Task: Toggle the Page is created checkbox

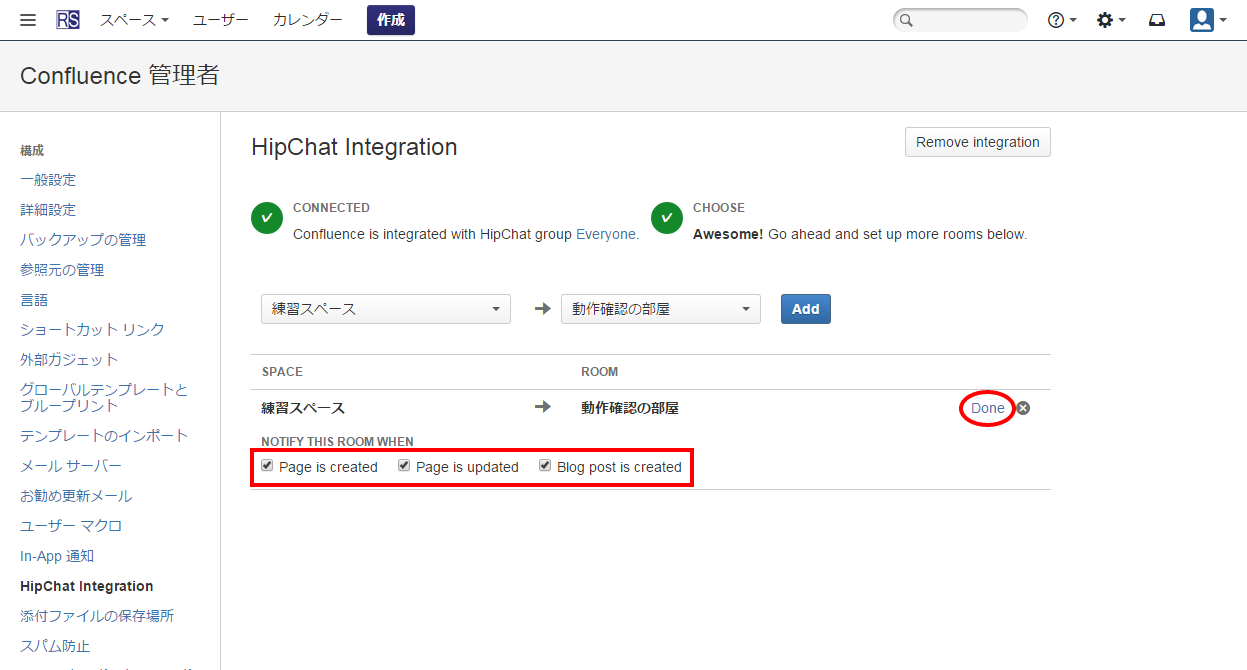Action: click(267, 466)
